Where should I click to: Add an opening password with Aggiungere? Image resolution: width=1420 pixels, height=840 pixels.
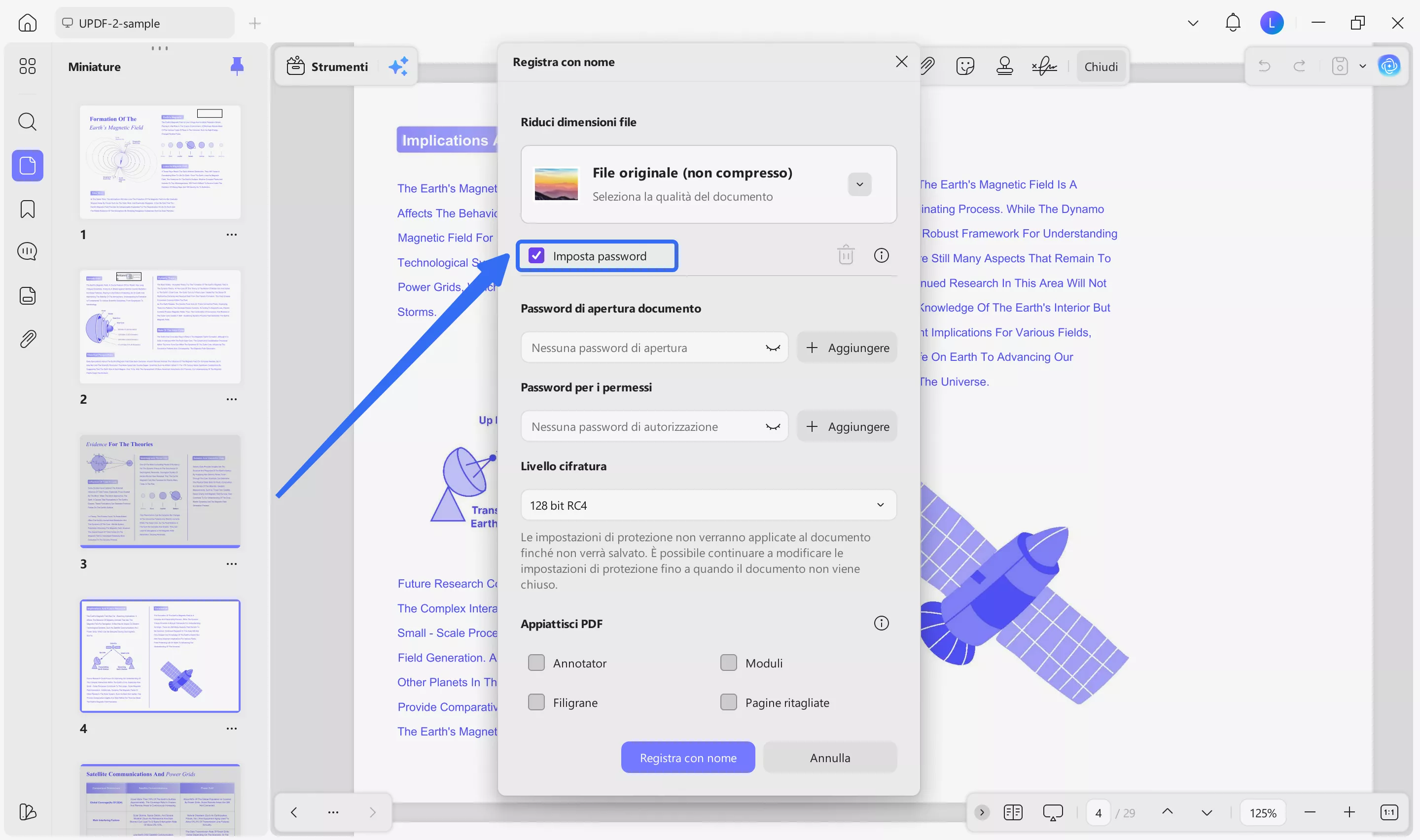(x=847, y=348)
